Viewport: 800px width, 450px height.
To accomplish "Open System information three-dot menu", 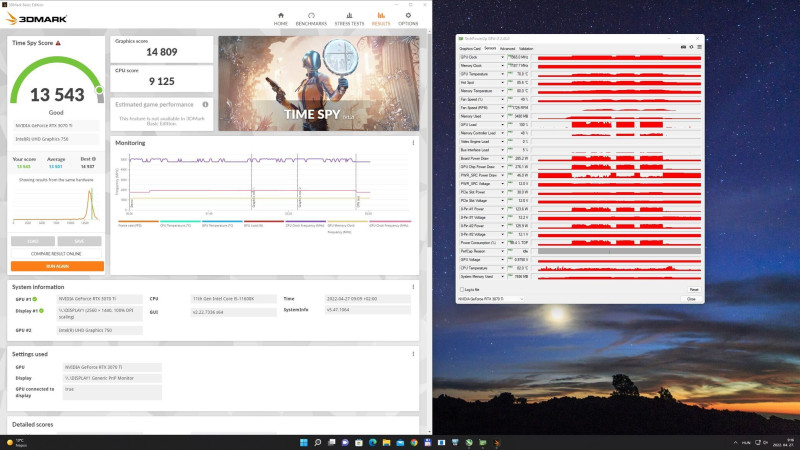I will click(413, 287).
